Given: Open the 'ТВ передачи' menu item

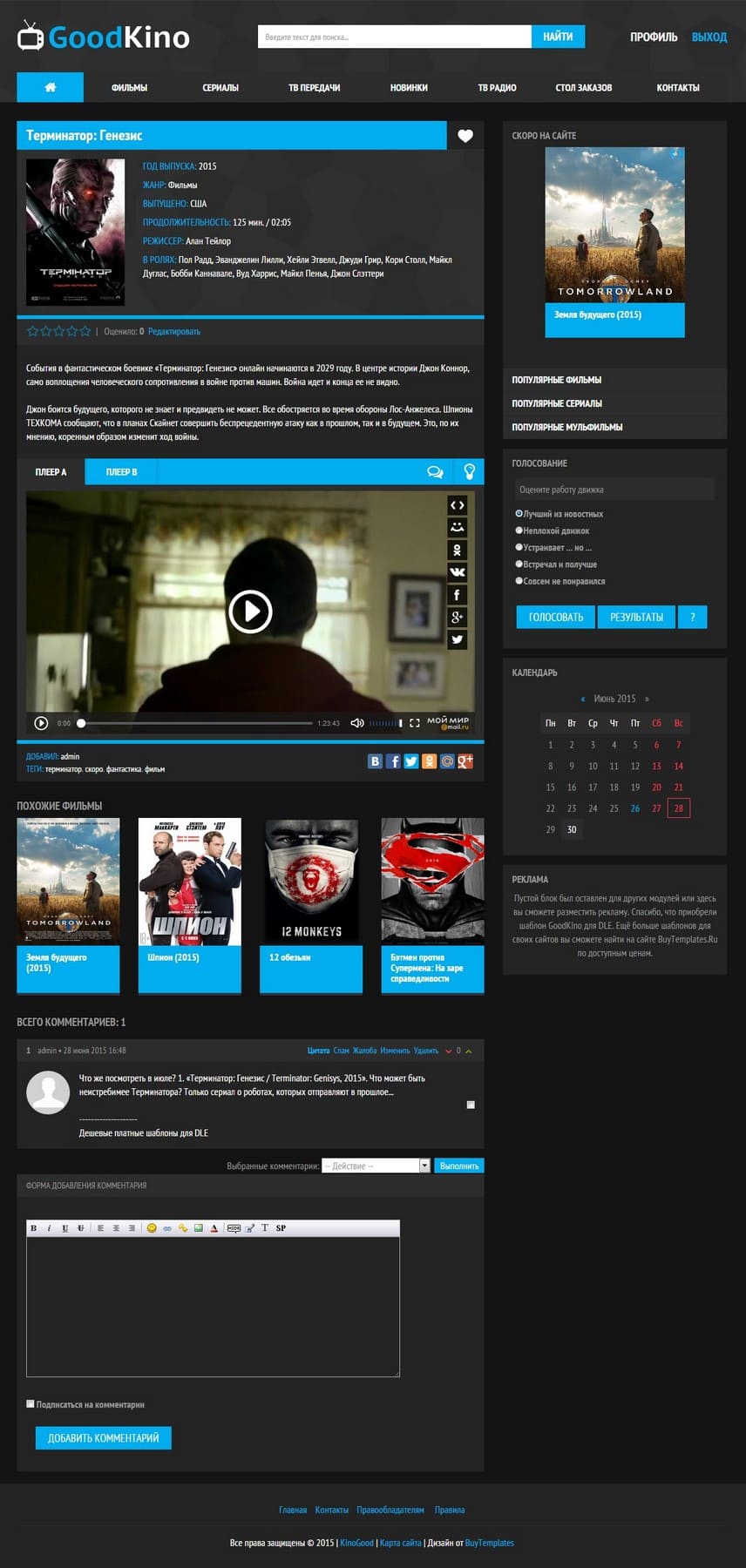Looking at the screenshot, I should click(314, 87).
